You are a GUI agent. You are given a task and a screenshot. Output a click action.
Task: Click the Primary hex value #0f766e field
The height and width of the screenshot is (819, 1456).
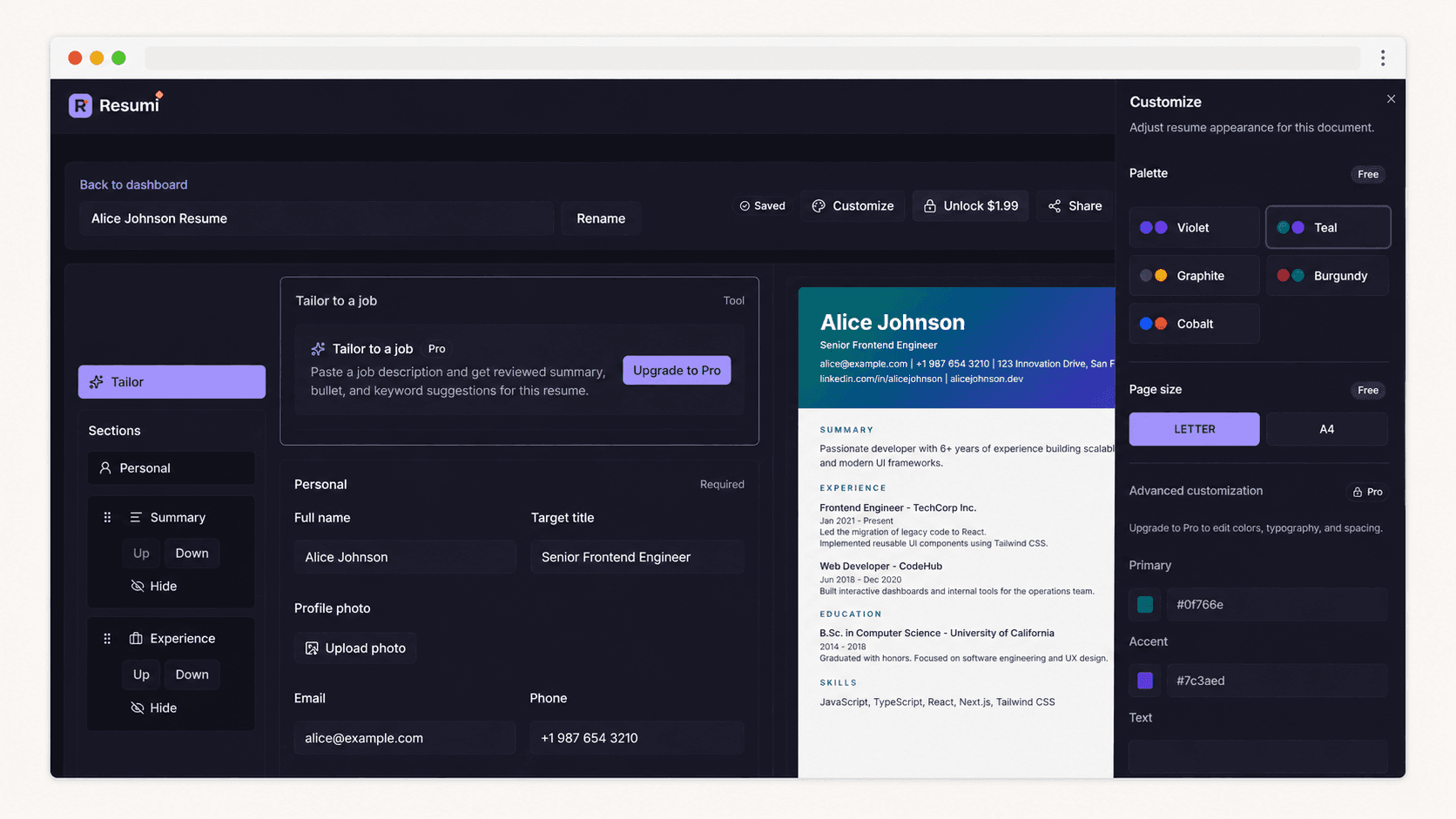(x=1277, y=604)
